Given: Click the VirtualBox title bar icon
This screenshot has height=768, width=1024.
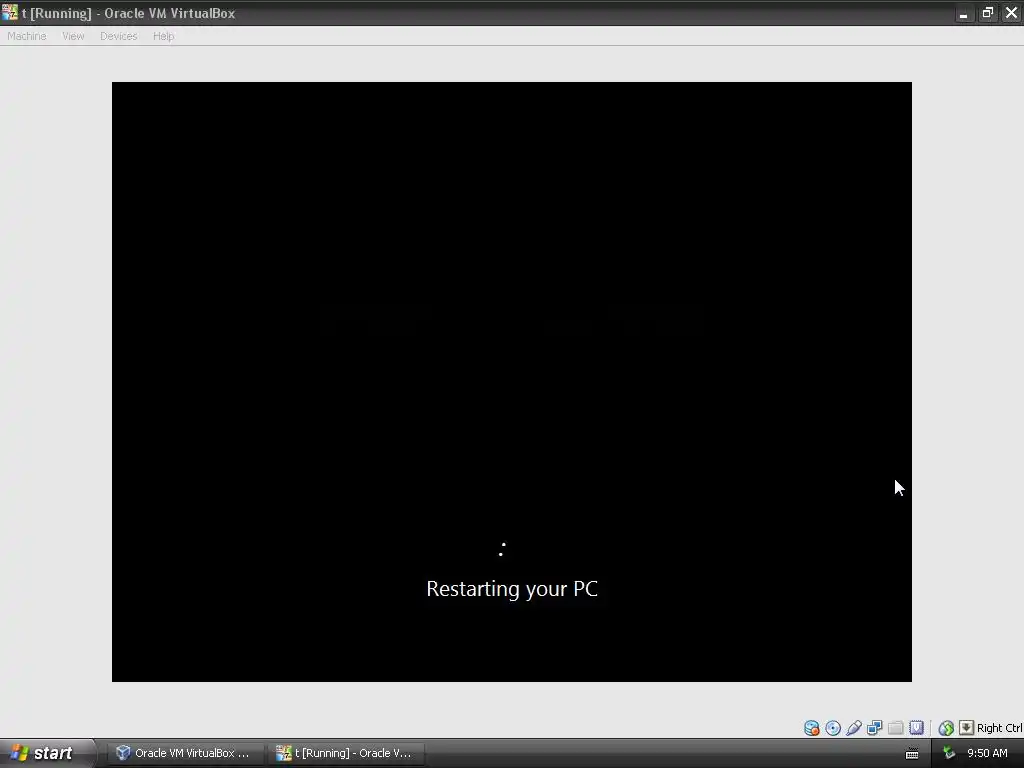Looking at the screenshot, I should click(10, 12).
